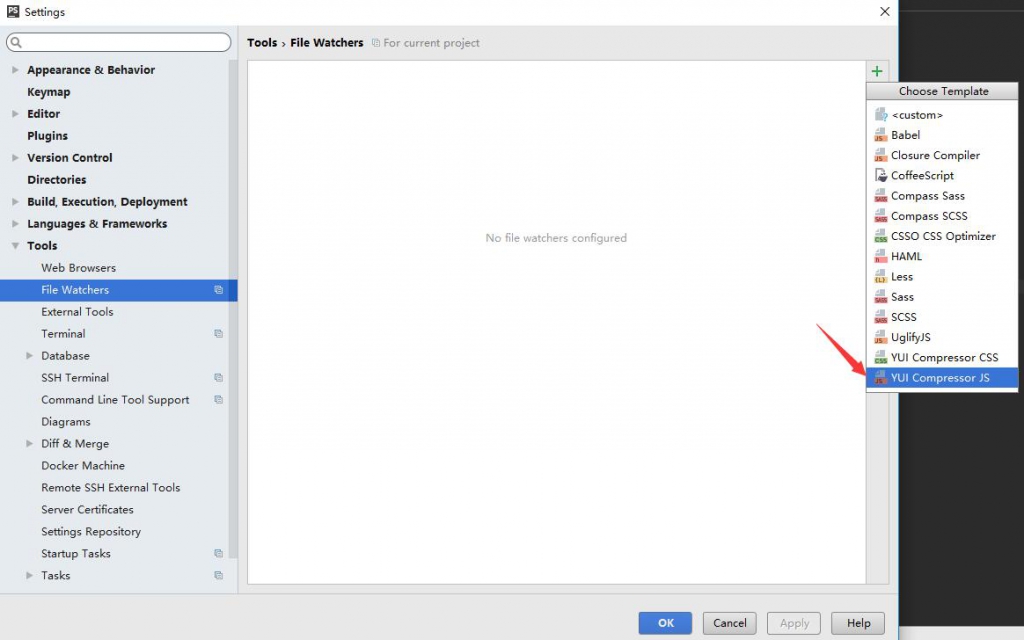
Task: Select Diagrams in the Tools list
Action: click(65, 422)
